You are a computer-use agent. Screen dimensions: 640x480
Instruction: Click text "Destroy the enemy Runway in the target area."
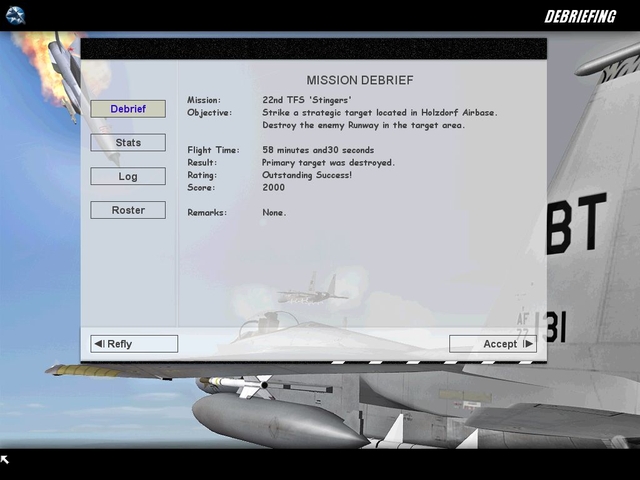point(363,125)
